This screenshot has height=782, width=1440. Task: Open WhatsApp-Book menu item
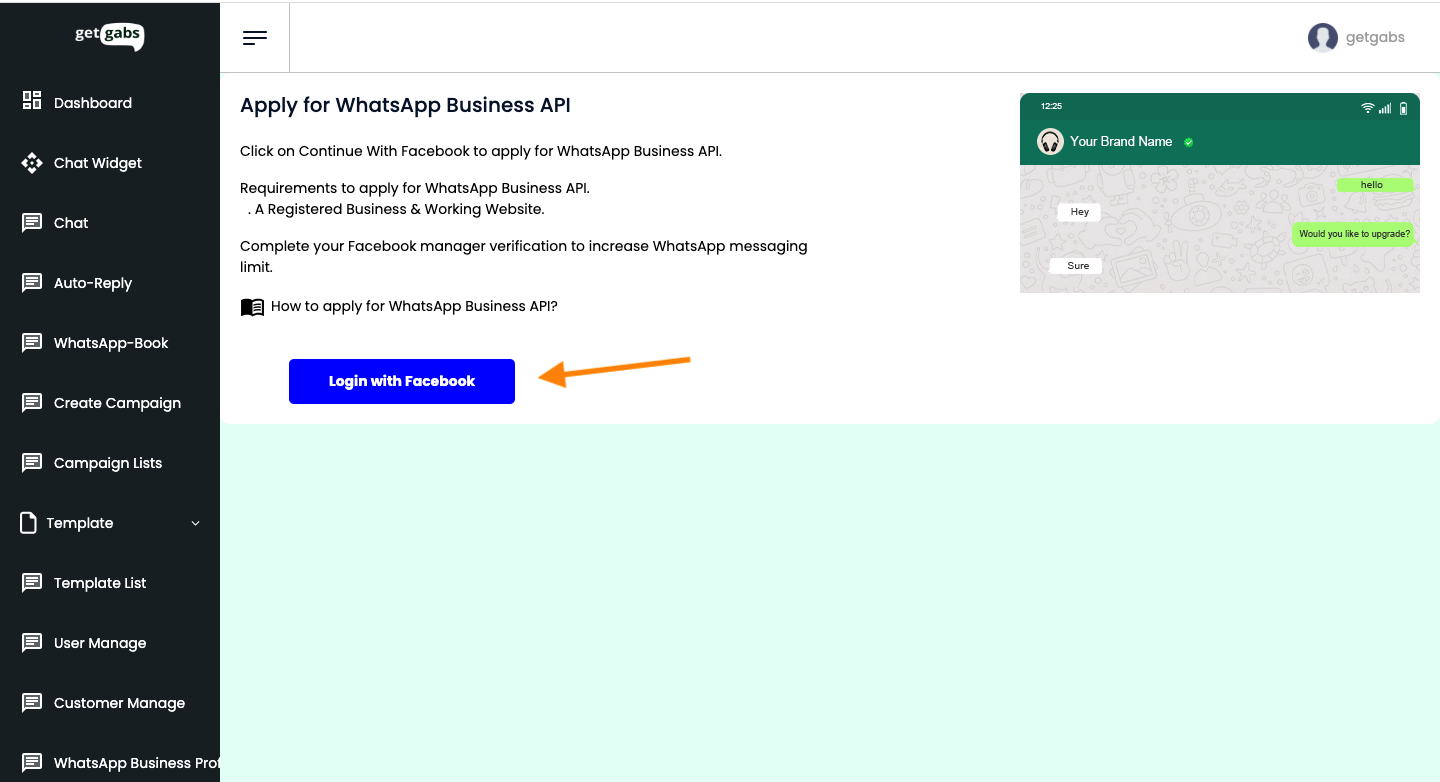coord(111,343)
